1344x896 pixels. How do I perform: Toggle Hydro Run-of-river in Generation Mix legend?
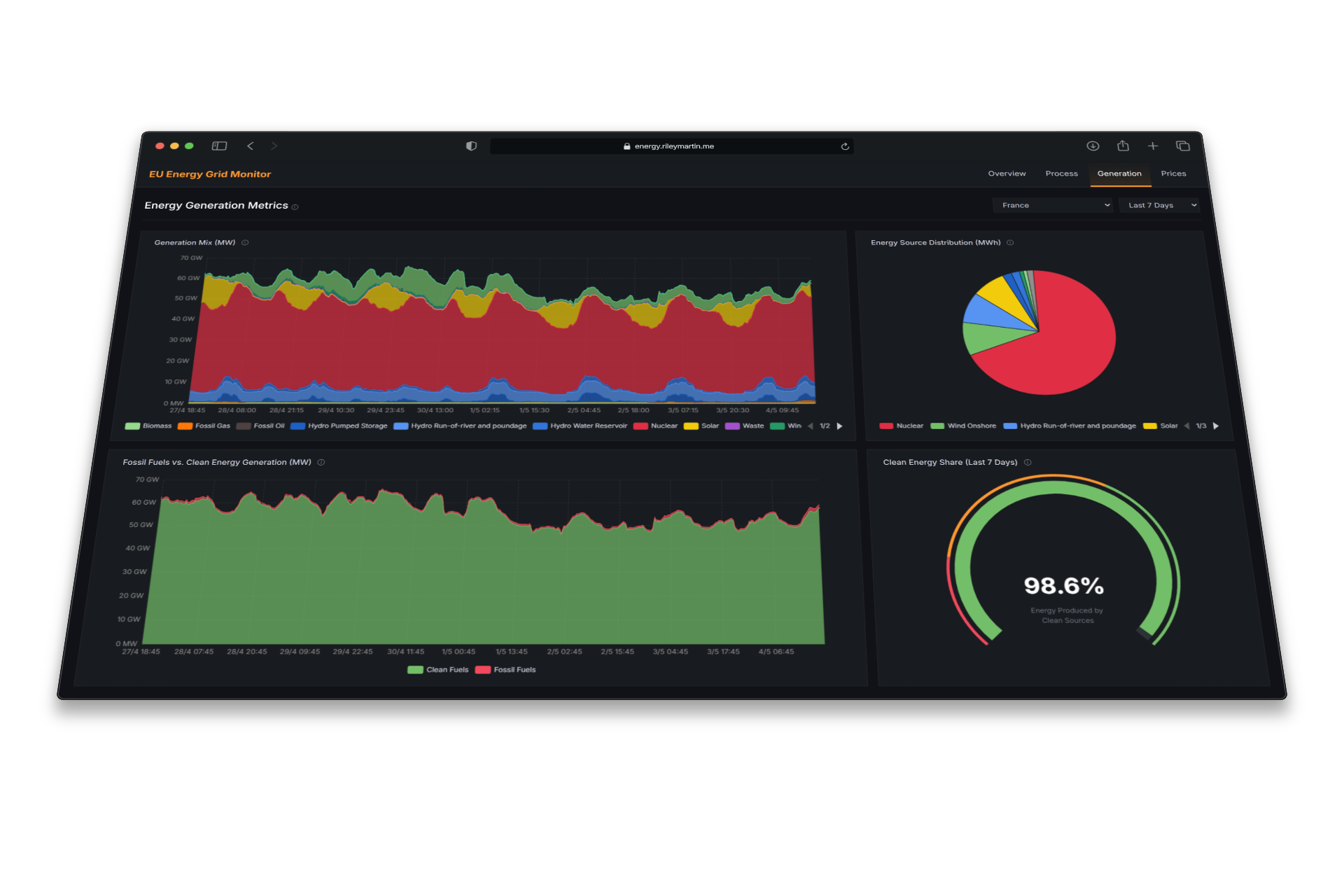[x=461, y=426]
